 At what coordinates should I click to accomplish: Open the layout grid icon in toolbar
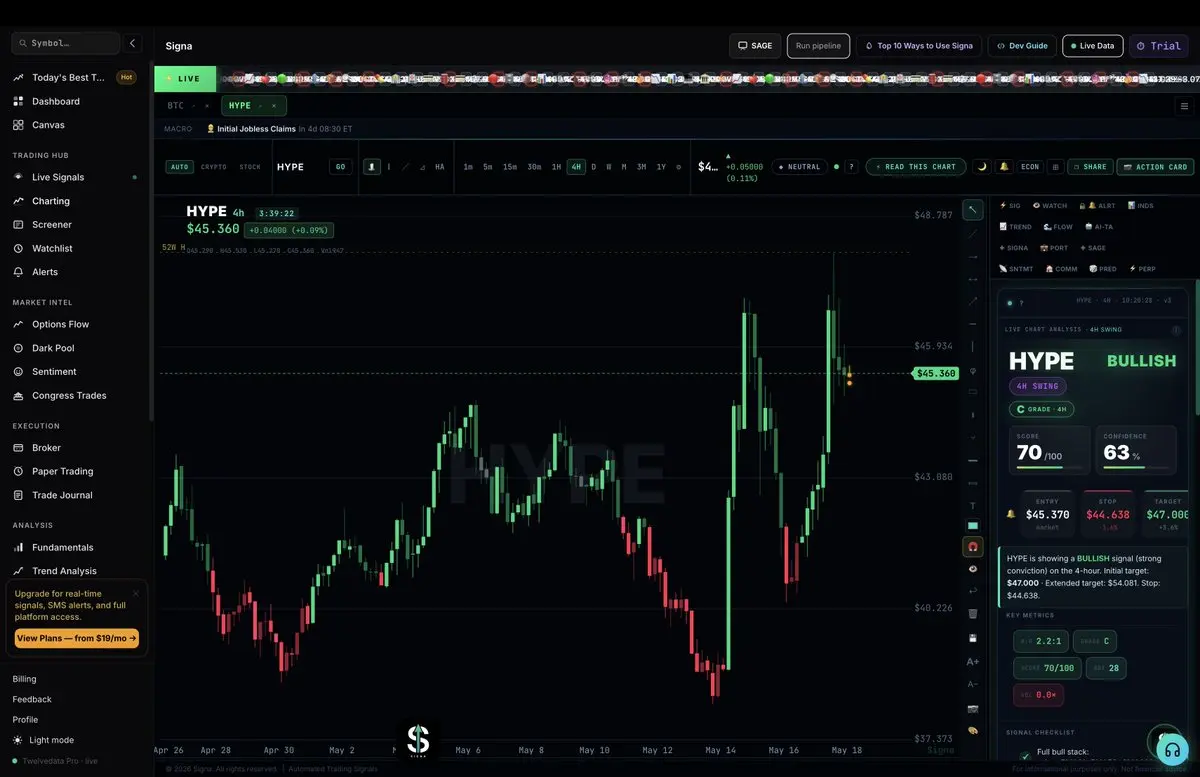click(1055, 167)
